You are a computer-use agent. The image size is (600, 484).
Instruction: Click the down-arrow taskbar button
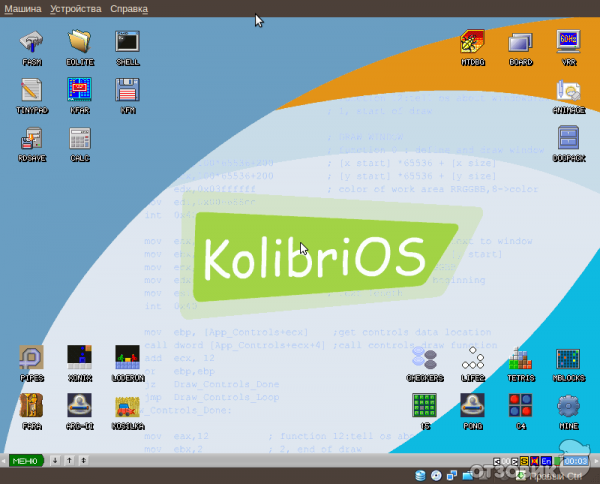55,460
